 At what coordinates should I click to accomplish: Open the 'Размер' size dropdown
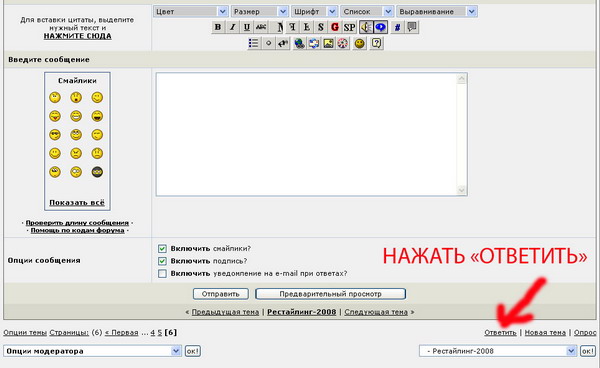point(259,11)
